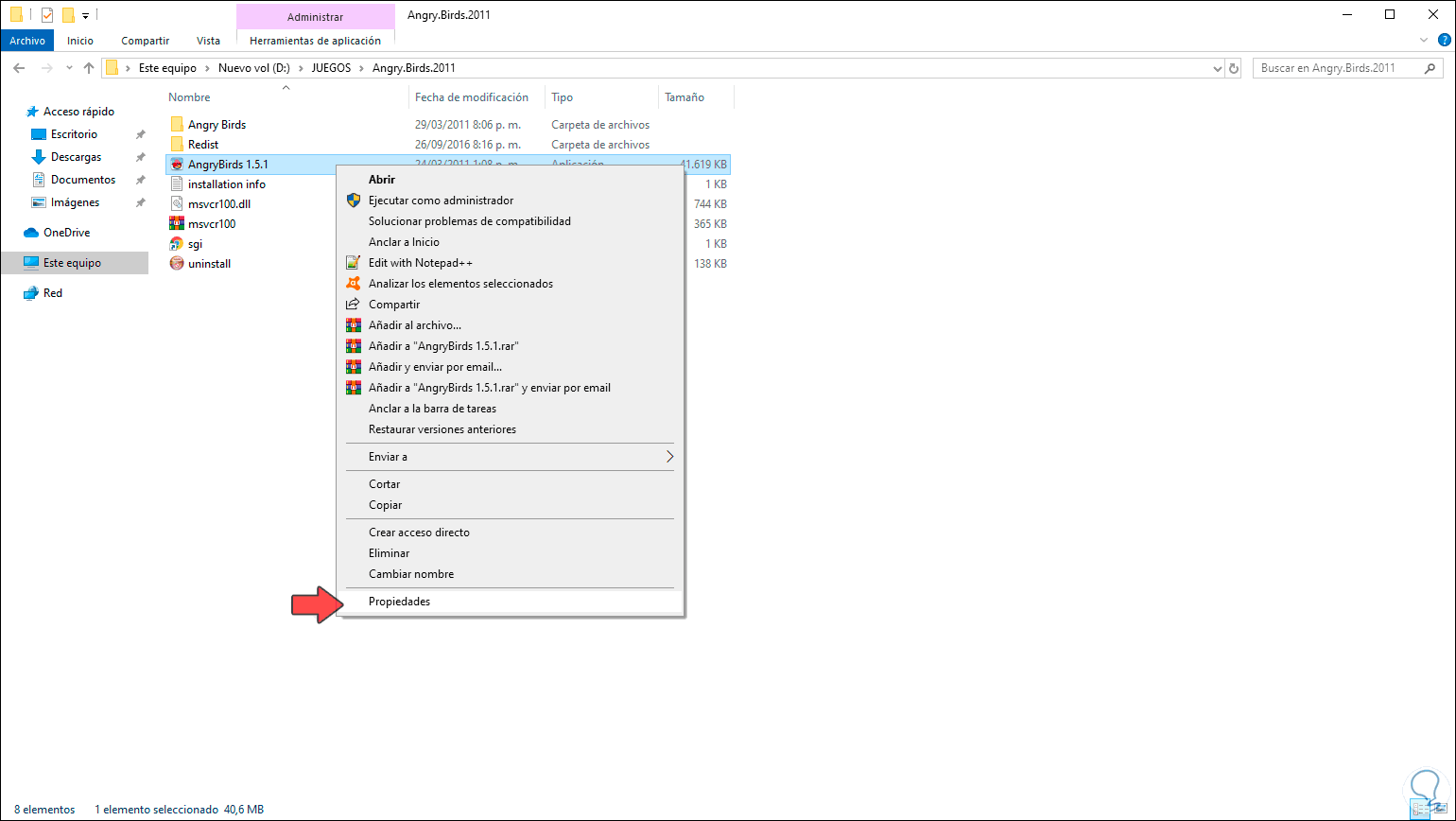Select Anclar a Inicio in context menu
The image size is (1456, 821).
511,242
